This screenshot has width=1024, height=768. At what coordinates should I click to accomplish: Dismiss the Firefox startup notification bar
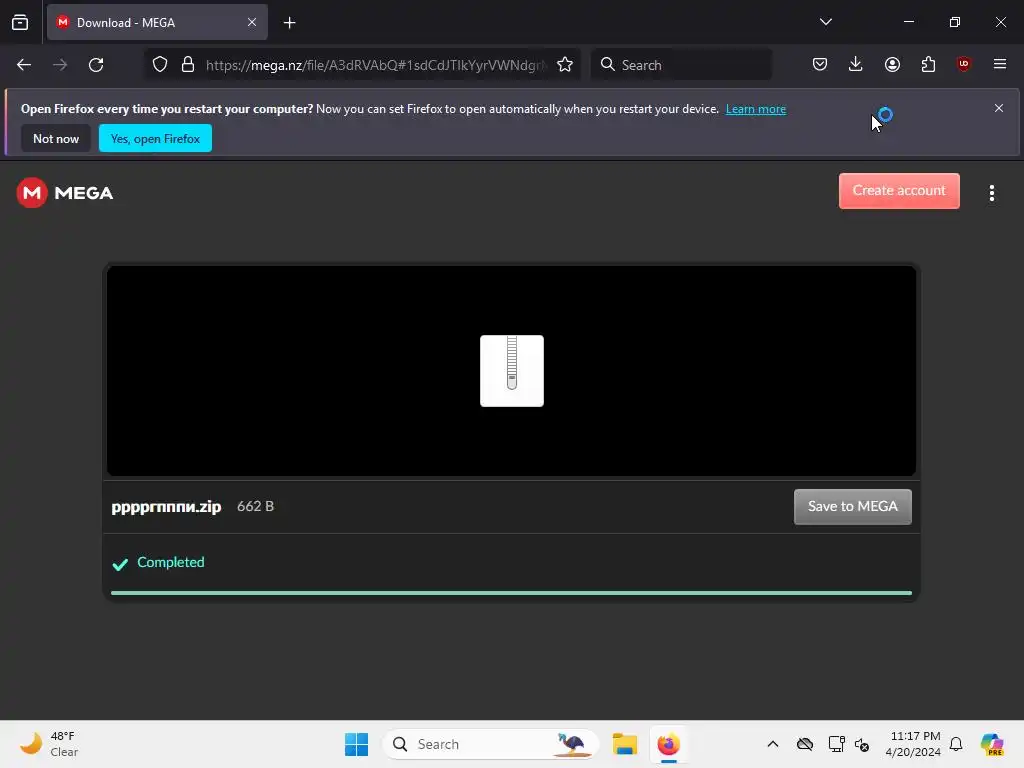999,108
